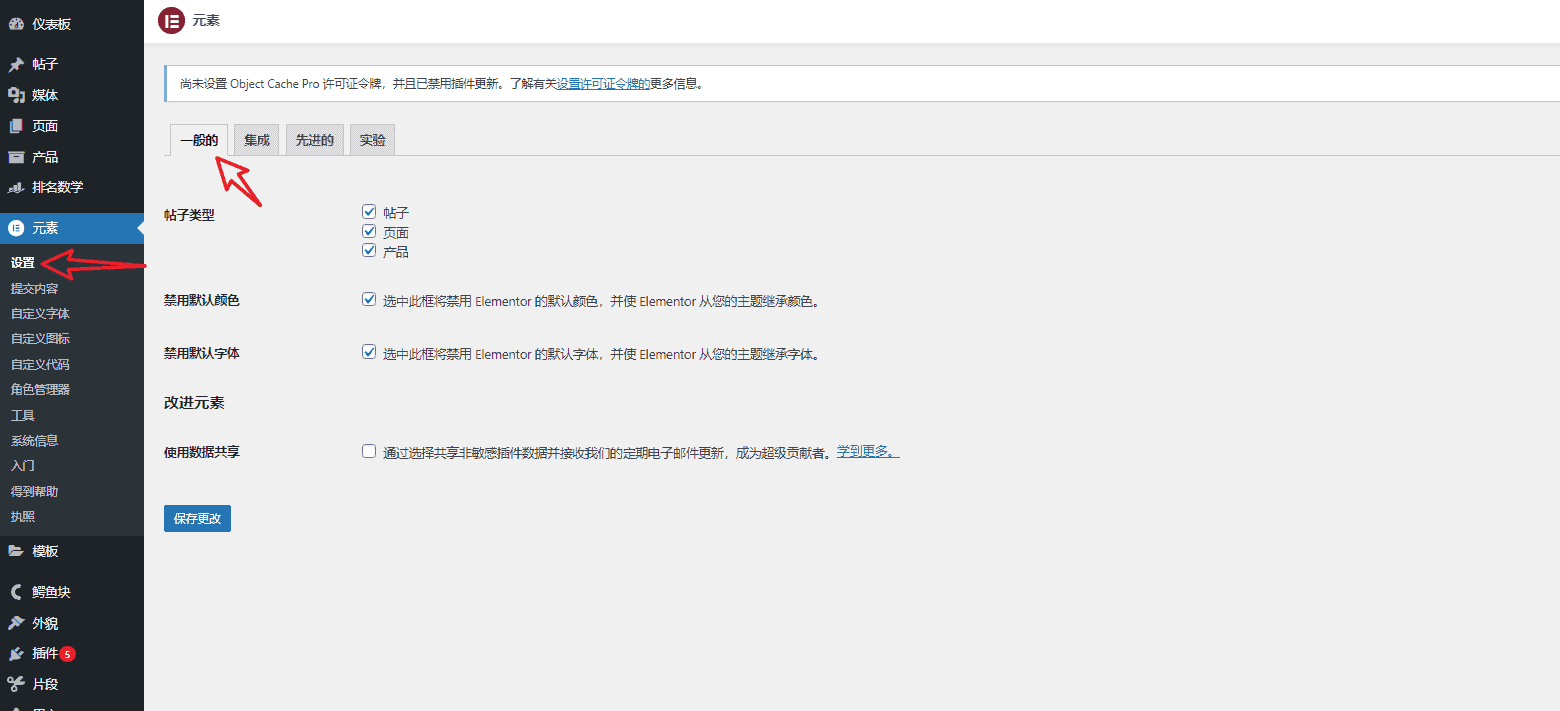Click the 保存更改 save button

click(x=197, y=519)
